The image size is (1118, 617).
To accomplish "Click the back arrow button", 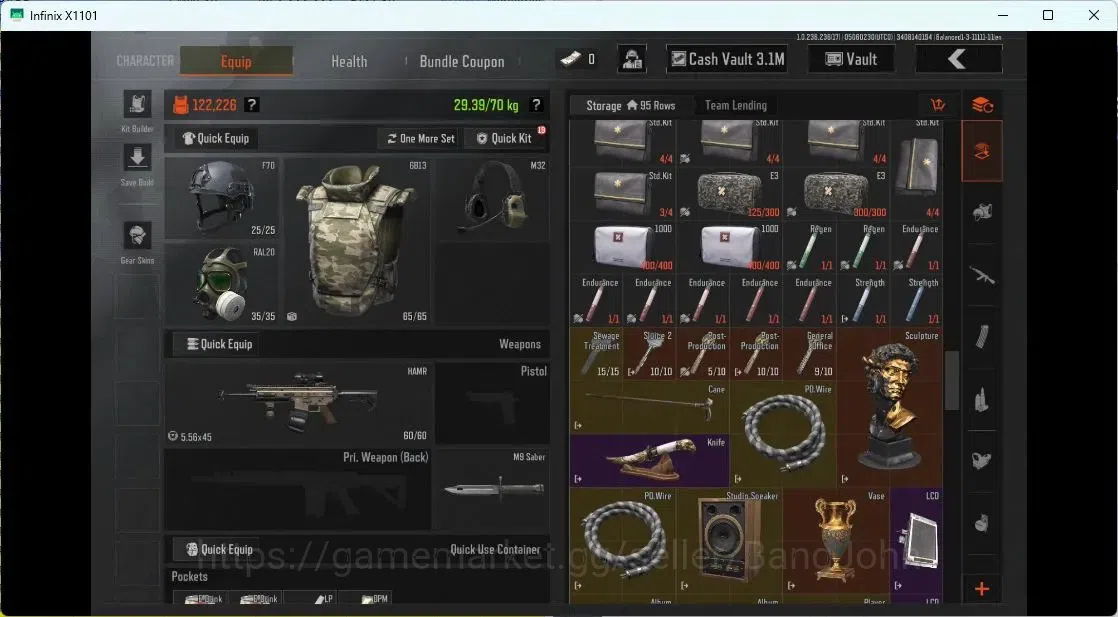I will click(x=958, y=59).
